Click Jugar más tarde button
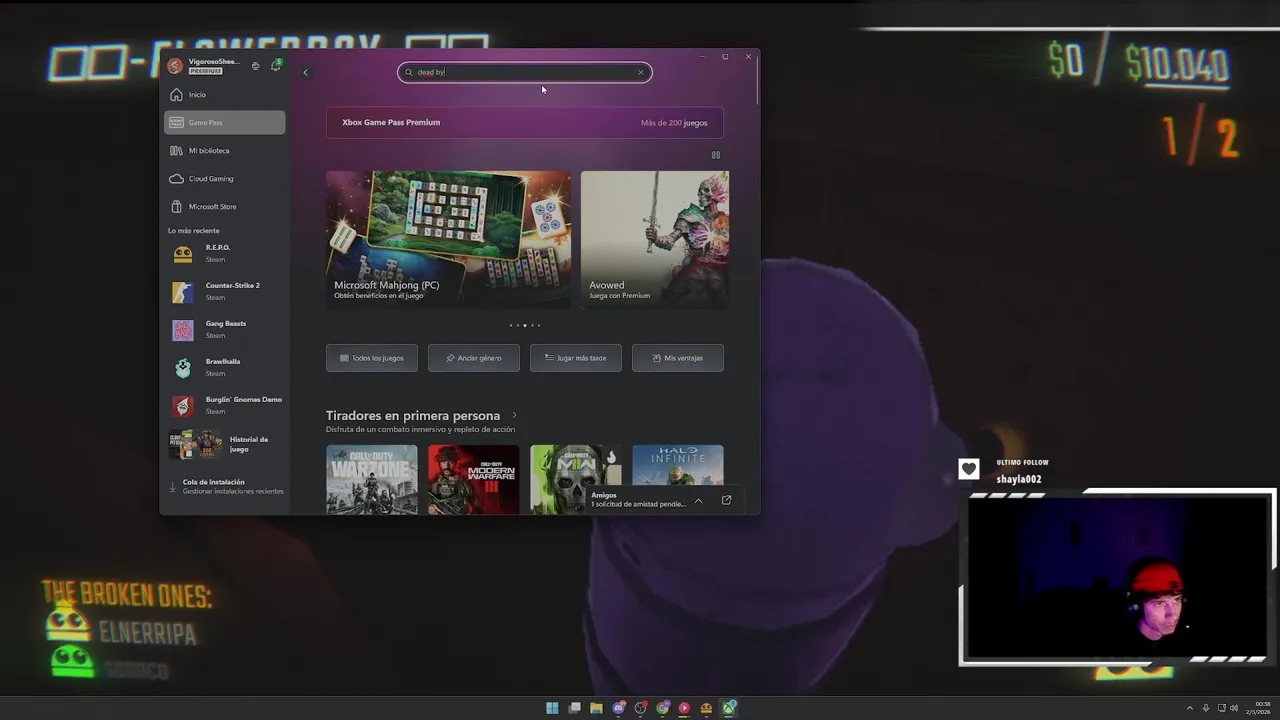The width and height of the screenshot is (1280, 720). click(576, 358)
